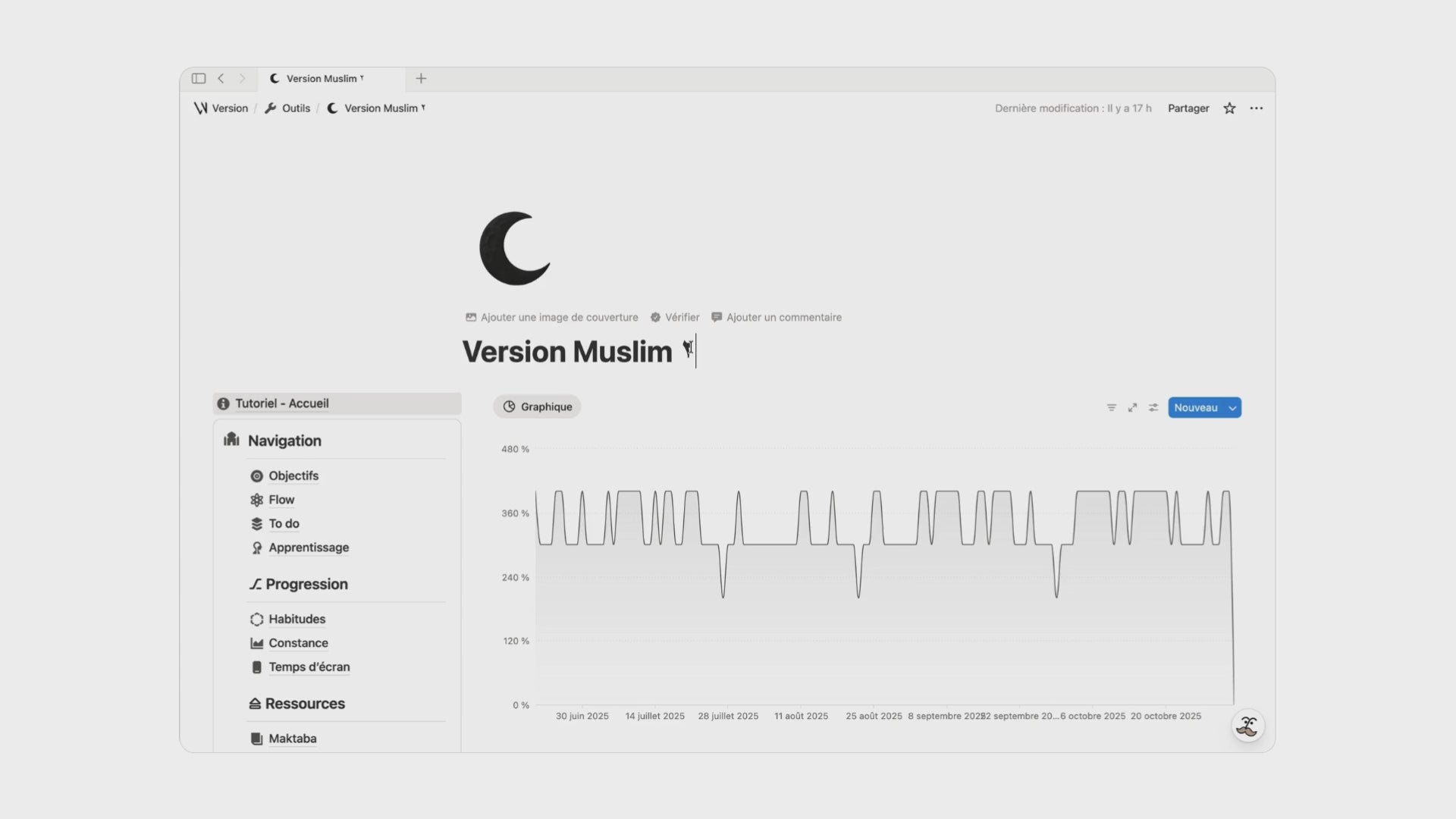Viewport: 1456px width, 819px height.
Task: Expand the Nouveau button dropdown arrow
Action: point(1233,408)
